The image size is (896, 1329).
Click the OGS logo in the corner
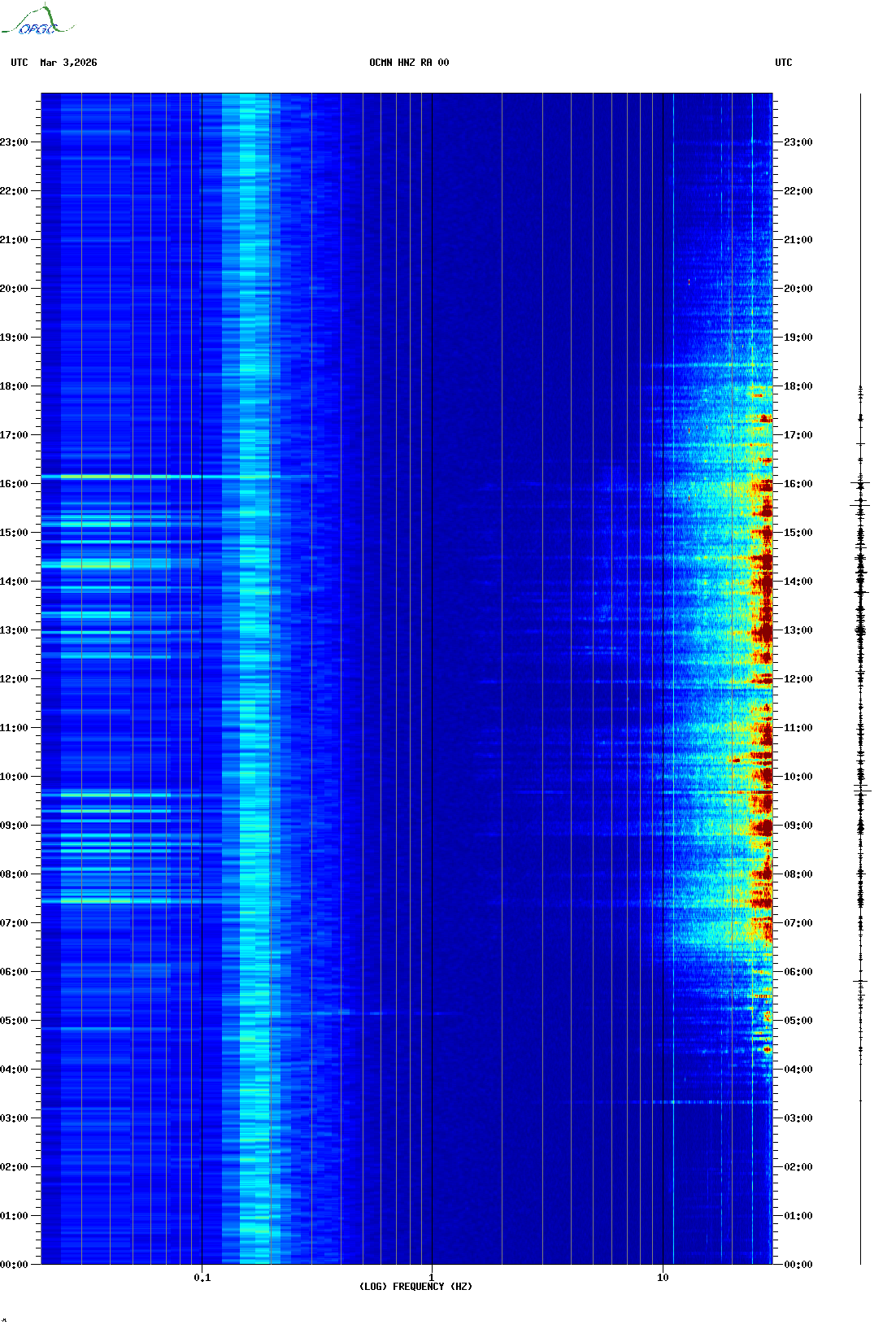click(x=37, y=21)
